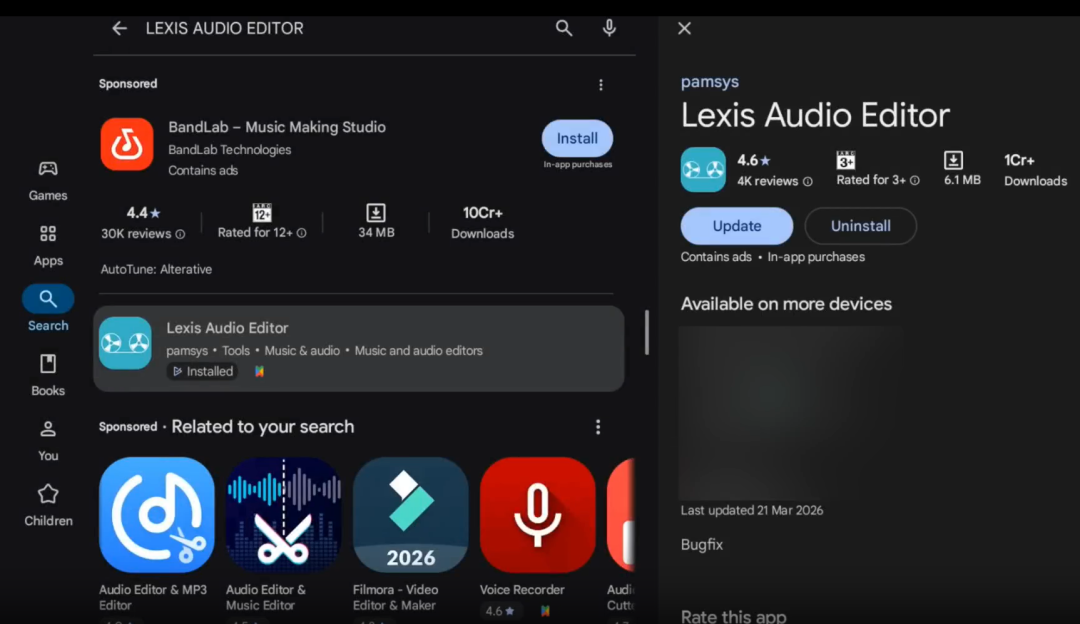Click the Voice Recorder app name
Image resolution: width=1080 pixels, height=624 pixels.
click(x=522, y=590)
